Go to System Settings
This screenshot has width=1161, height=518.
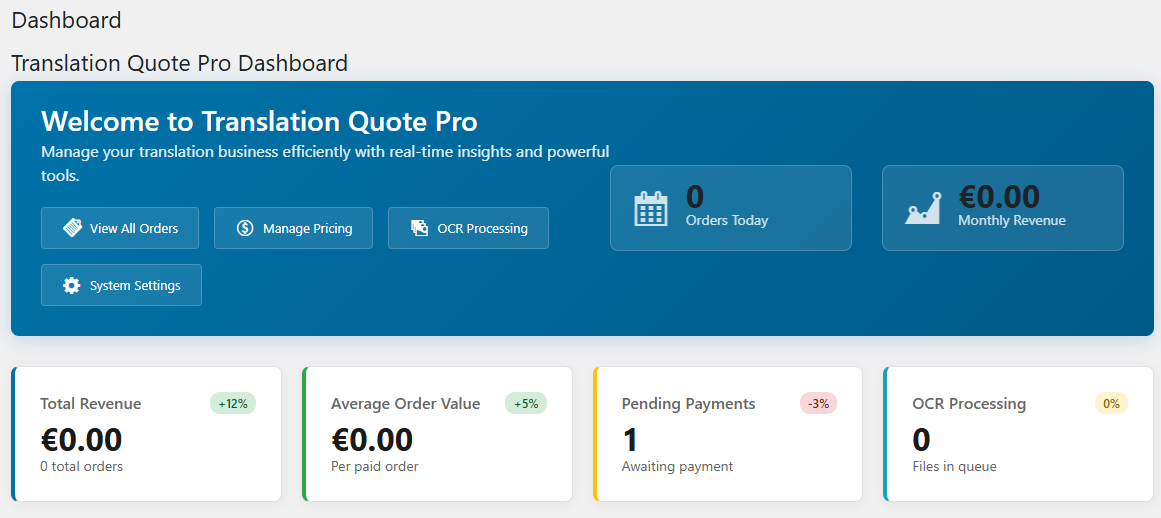(x=134, y=285)
